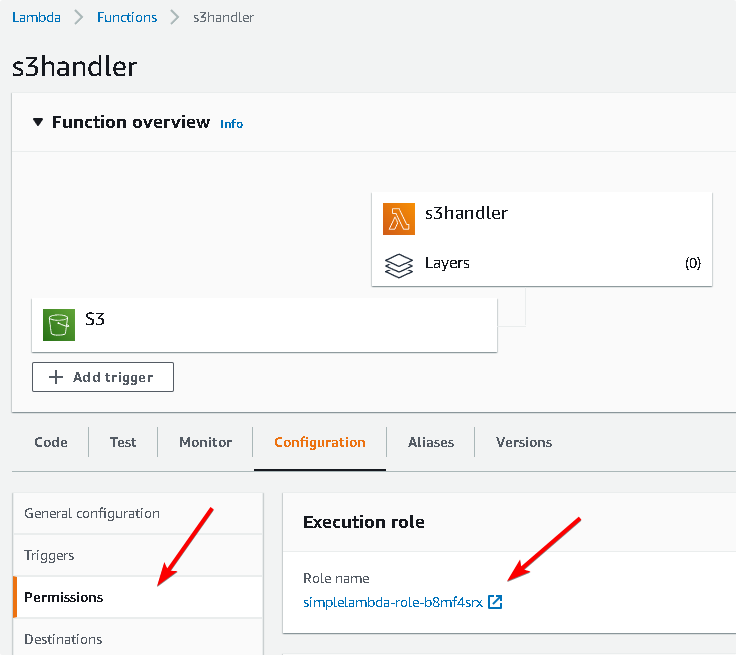Click the Add trigger button
736x655 pixels.
103,377
